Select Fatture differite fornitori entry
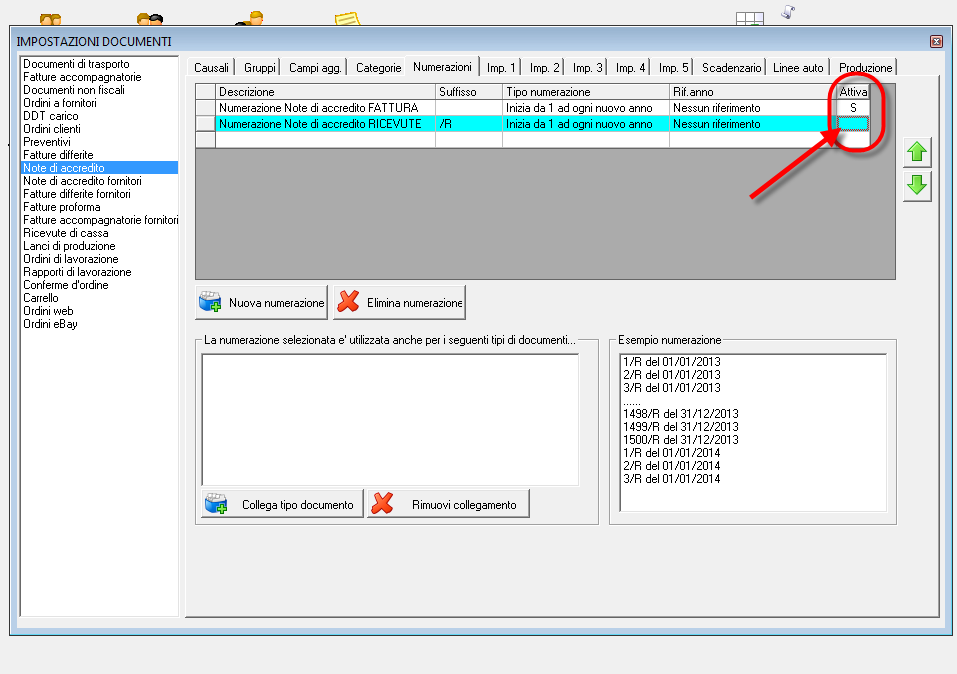The height and width of the screenshot is (674, 957). coord(99,194)
